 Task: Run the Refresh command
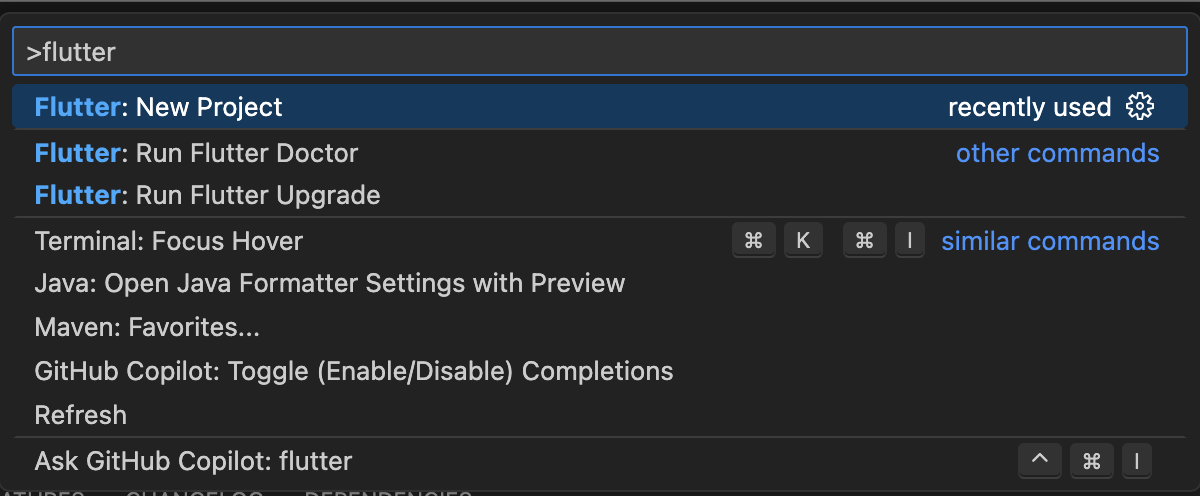(80, 415)
